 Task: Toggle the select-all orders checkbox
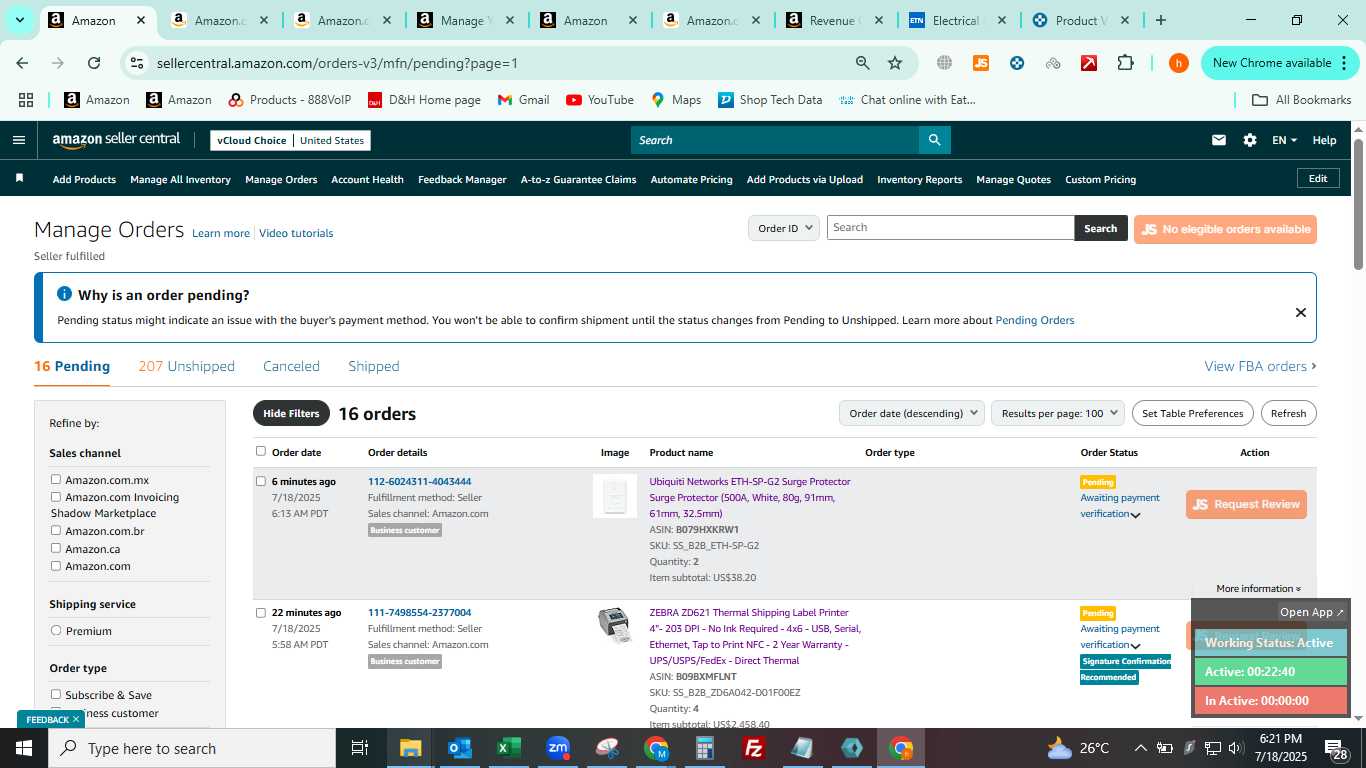[261, 451]
